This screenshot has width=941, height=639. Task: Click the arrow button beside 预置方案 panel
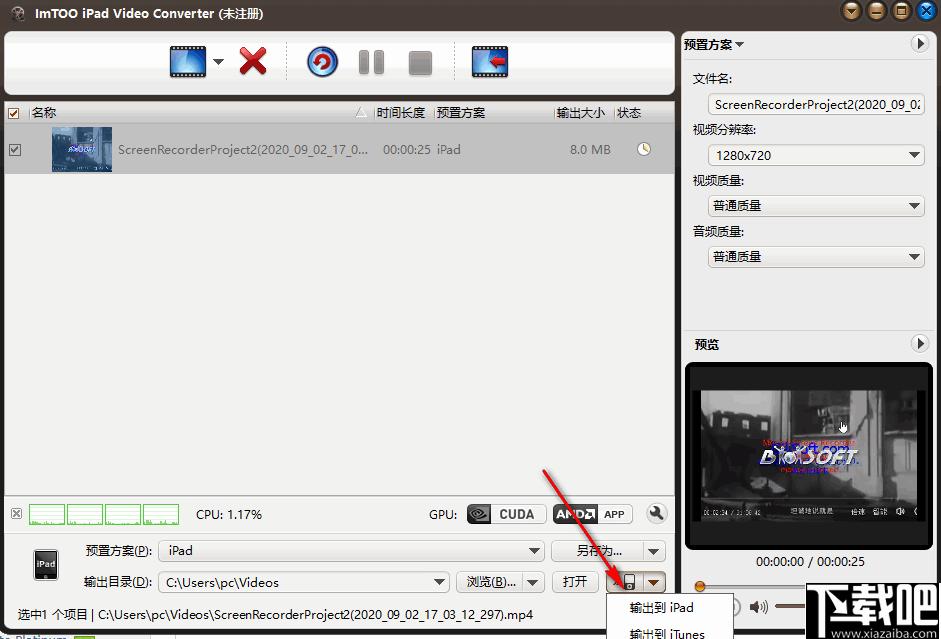(919, 43)
